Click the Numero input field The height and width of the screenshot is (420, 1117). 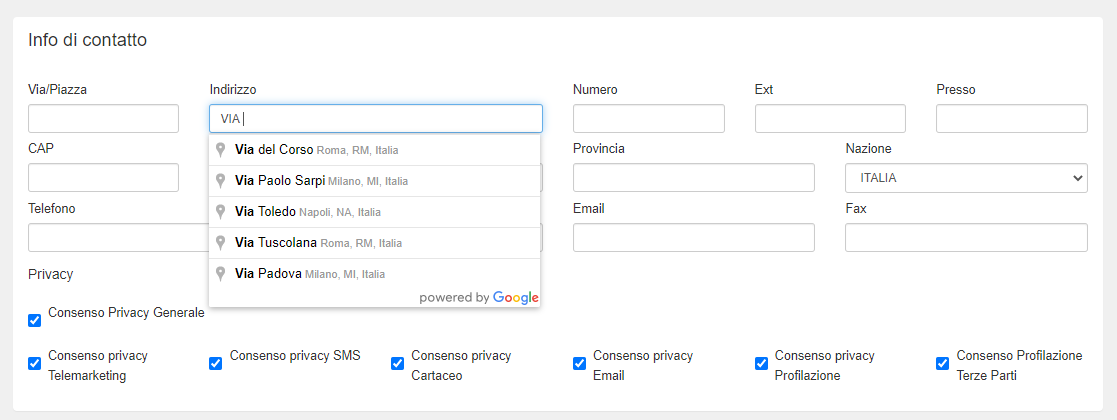point(648,119)
